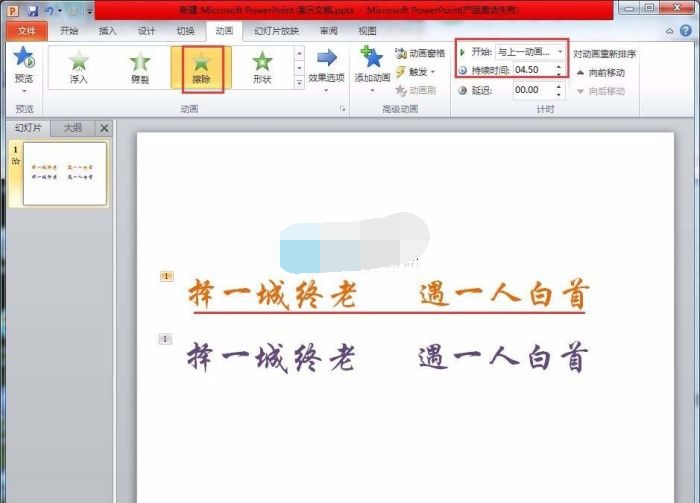The image size is (700, 503).
Task: Click 向前移动 (Move Earlier) button
Action: (602, 72)
